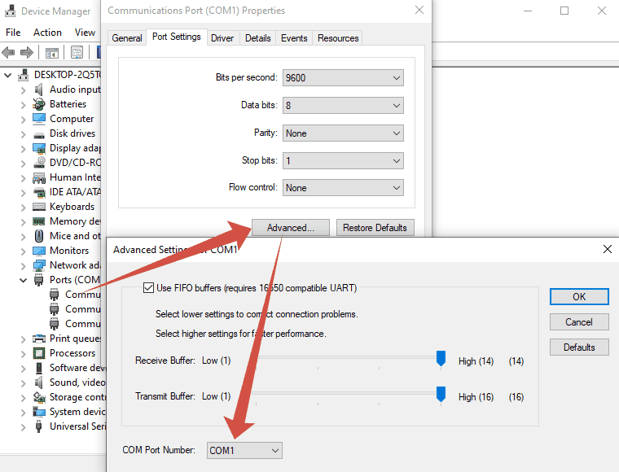Collapse the Ports (COM) tree node
Screen dimensions: 619x472
(x=23, y=280)
